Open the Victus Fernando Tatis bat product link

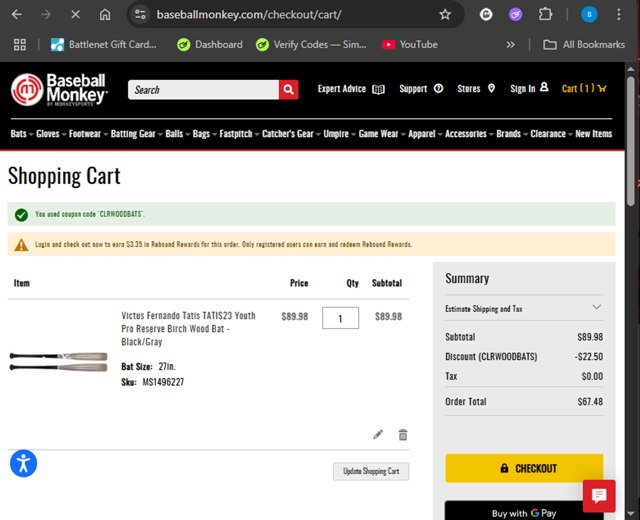188,329
